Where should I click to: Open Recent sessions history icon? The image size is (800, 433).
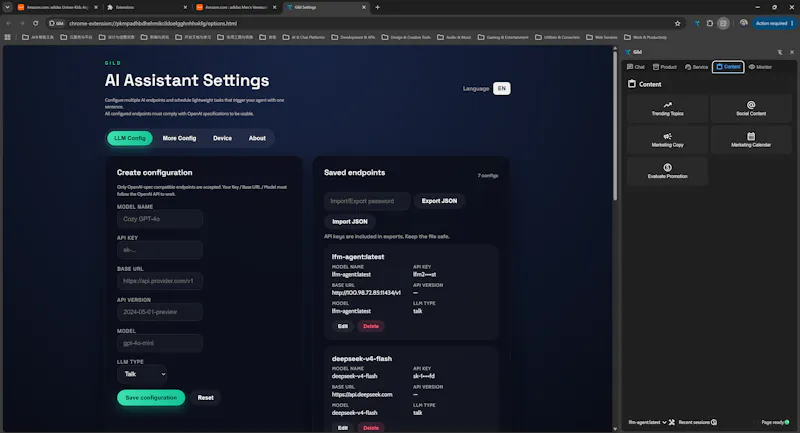(714, 422)
